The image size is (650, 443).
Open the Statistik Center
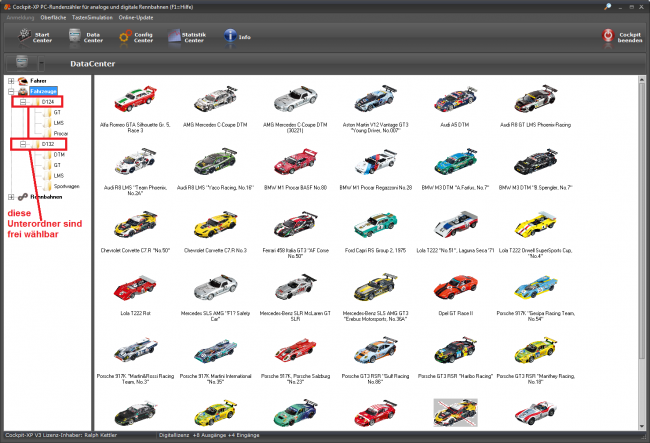coord(187,38)
